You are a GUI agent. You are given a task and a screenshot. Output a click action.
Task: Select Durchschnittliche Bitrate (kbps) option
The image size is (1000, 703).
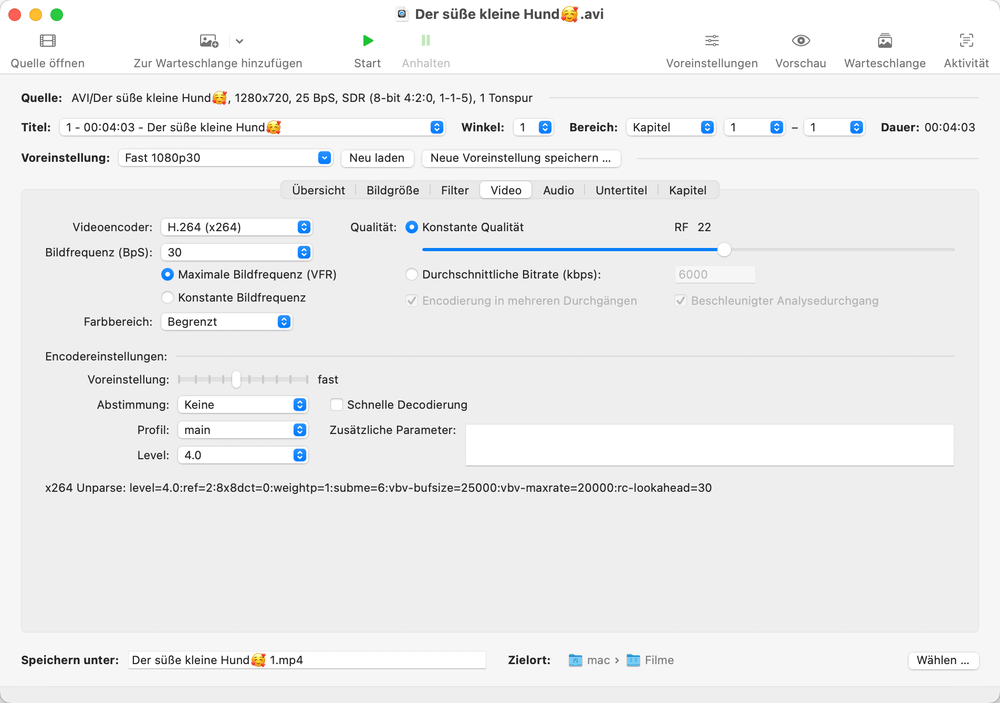point(412,274)
